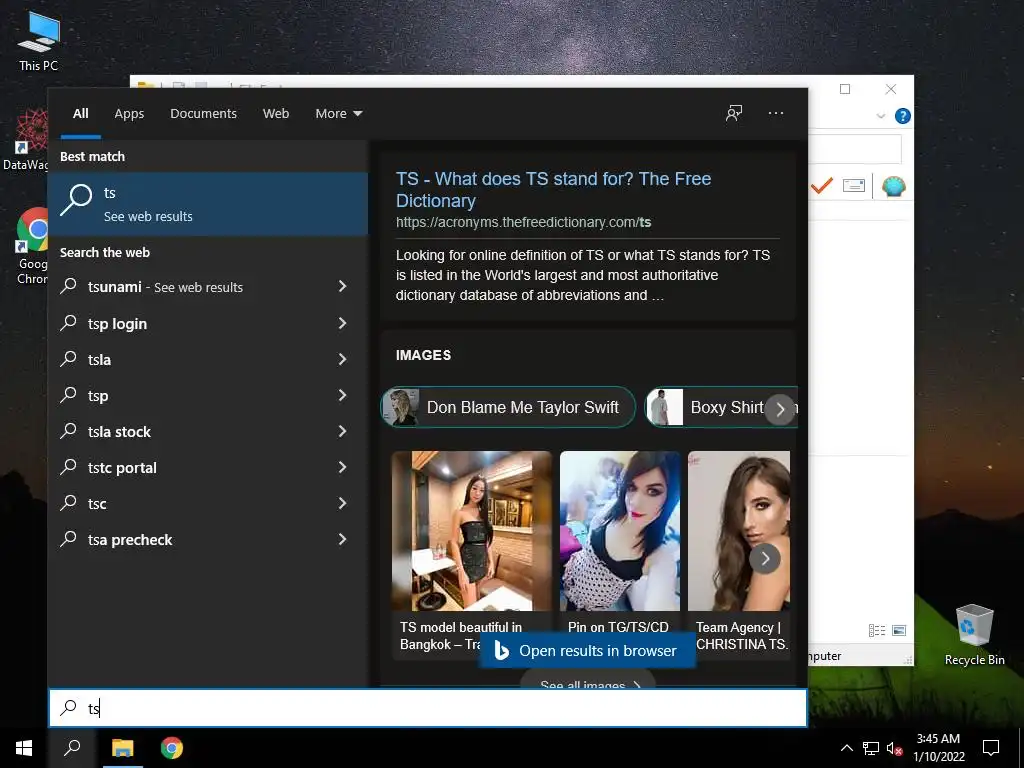Advance image thumbnails with the round arrow

click(x=765, y=558)
